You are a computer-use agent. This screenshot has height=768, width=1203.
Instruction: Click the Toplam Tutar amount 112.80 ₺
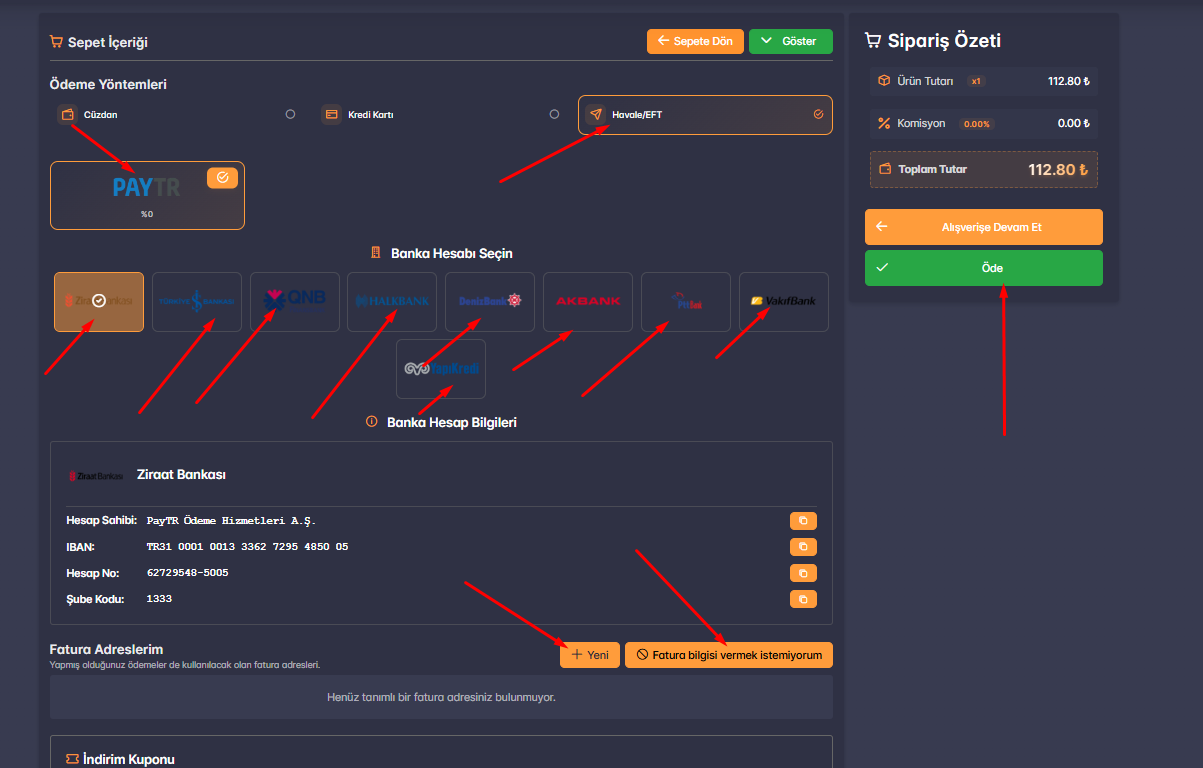click(1058, 169)
